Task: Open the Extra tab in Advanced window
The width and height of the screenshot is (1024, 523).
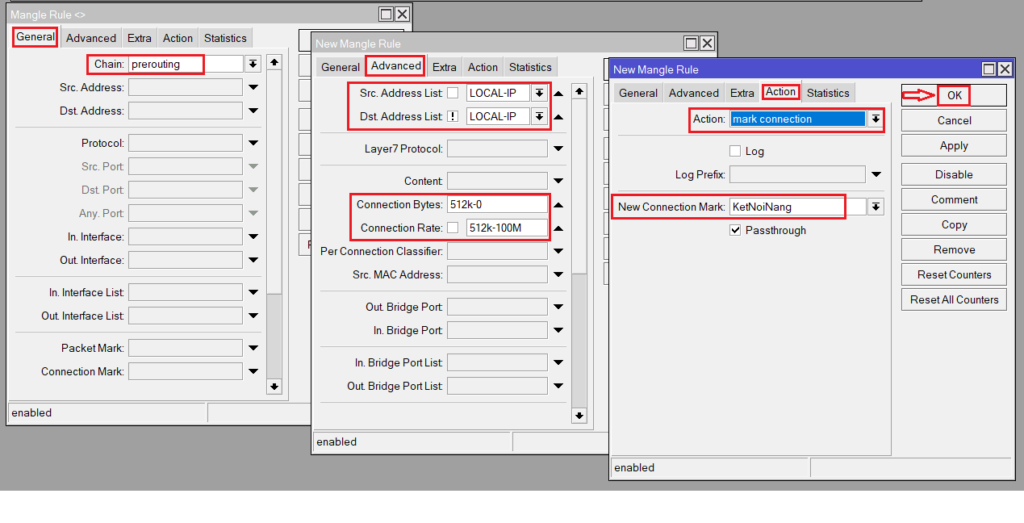Action: pos(444,67)
